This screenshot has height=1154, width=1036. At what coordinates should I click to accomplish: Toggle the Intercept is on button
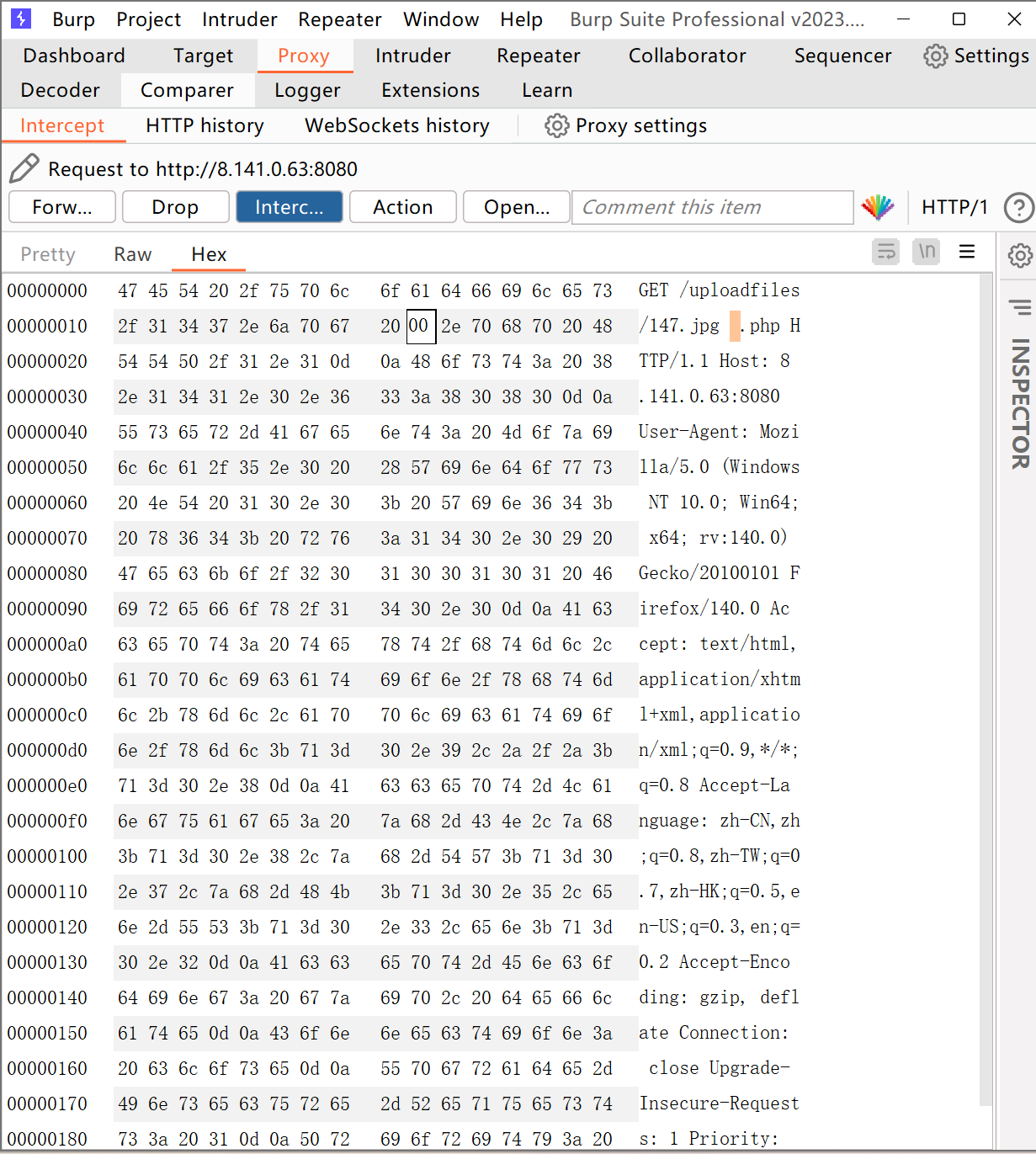[x=289, y=207]
